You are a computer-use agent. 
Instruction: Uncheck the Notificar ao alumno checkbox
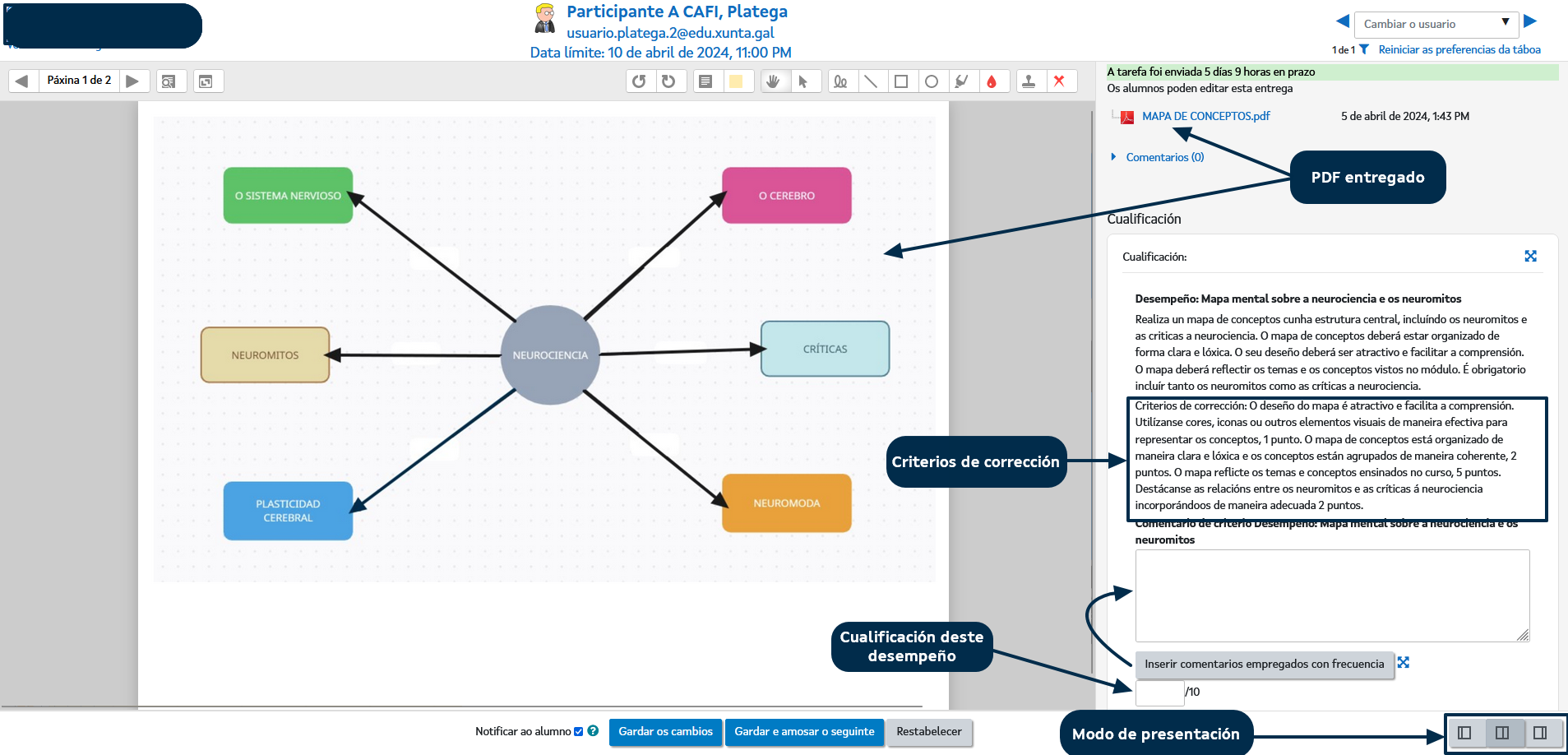pos(579,732)
